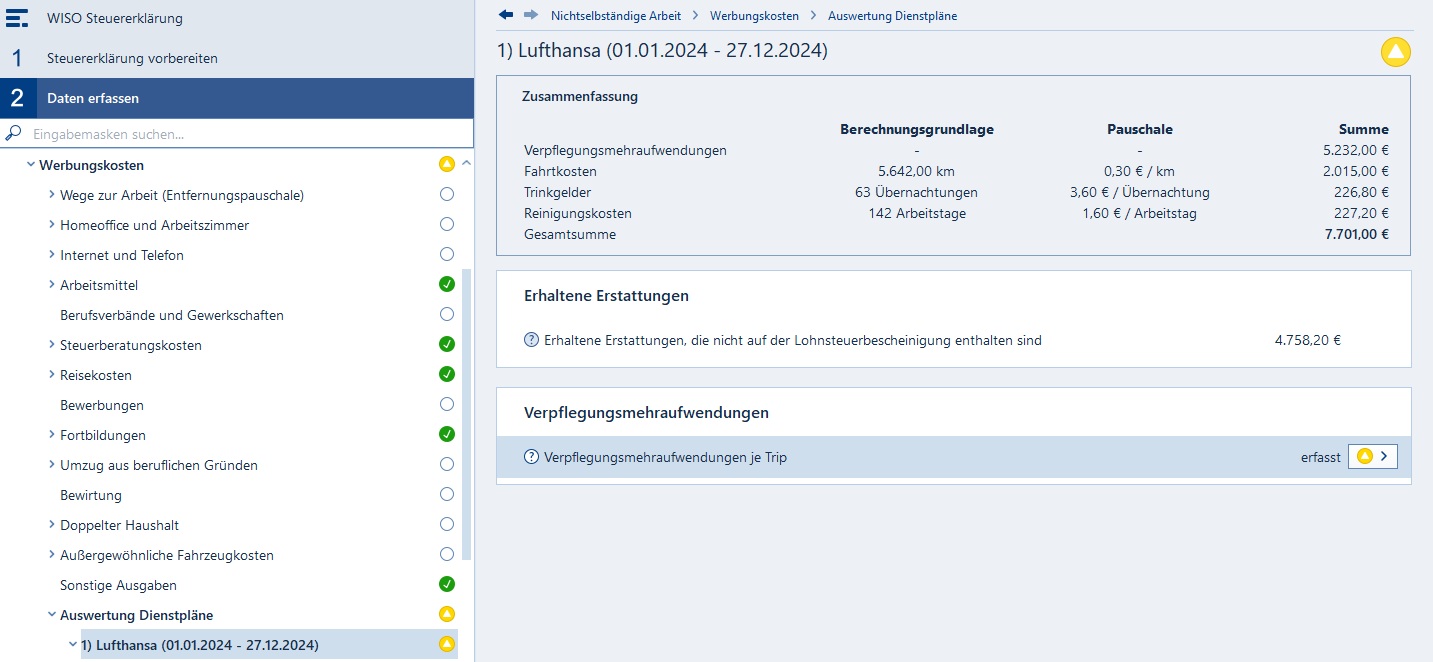Viewport: 1433px width, 662px height.
Task: Click the warning status icon of Werbungskosten
Action: [x=447, y=164]
